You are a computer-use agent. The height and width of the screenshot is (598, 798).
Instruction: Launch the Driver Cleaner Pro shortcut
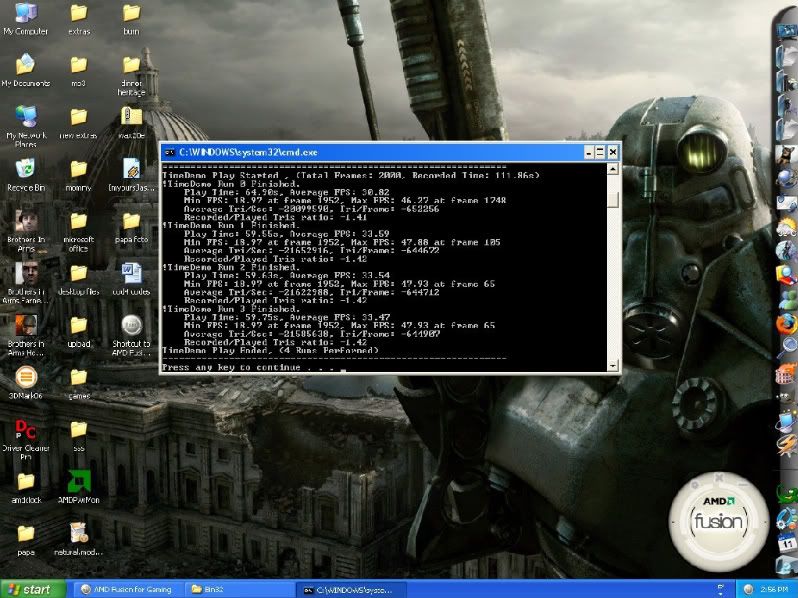pos(26,430)
